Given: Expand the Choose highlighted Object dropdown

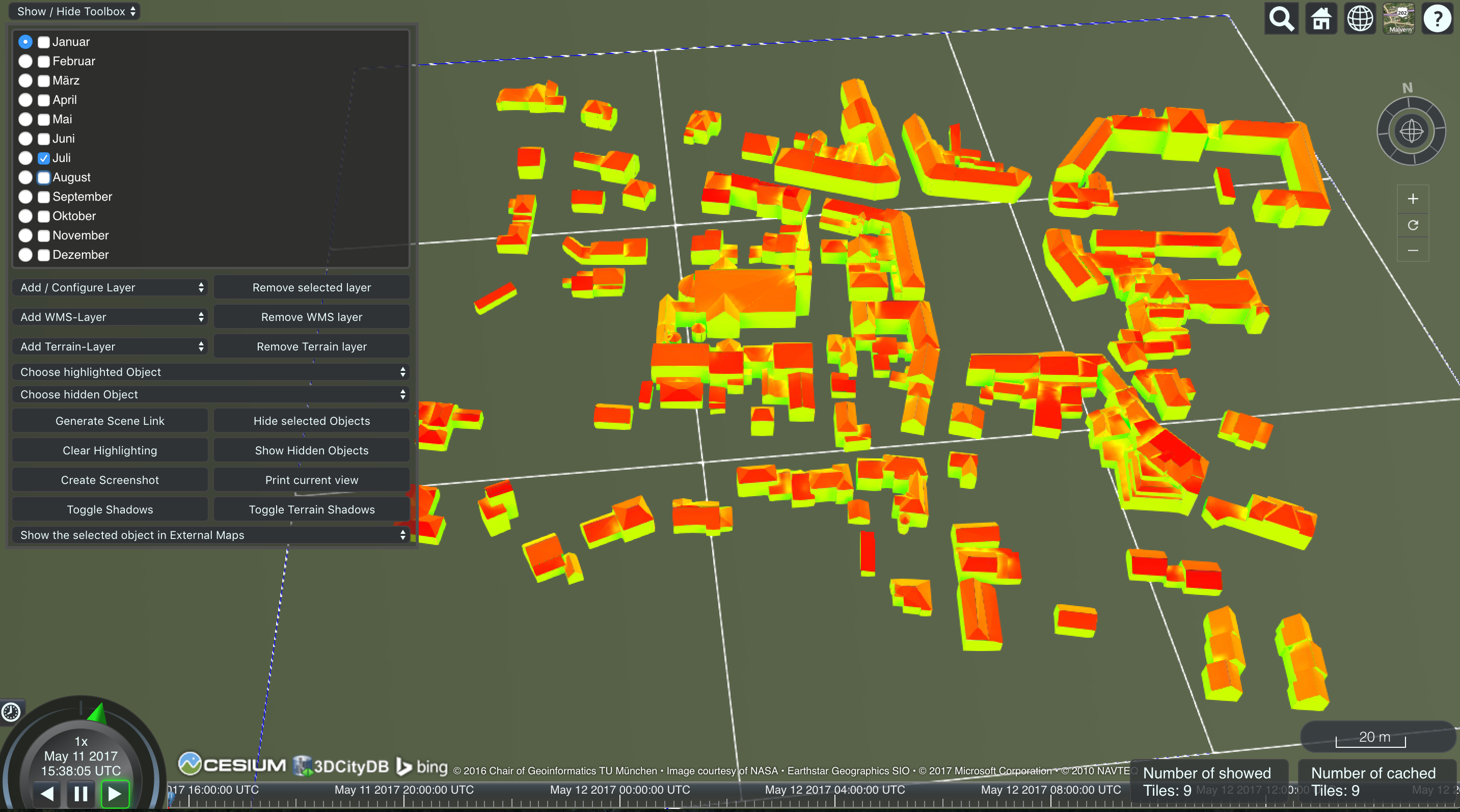Looking at the screenshot, I should click(211, 372).
